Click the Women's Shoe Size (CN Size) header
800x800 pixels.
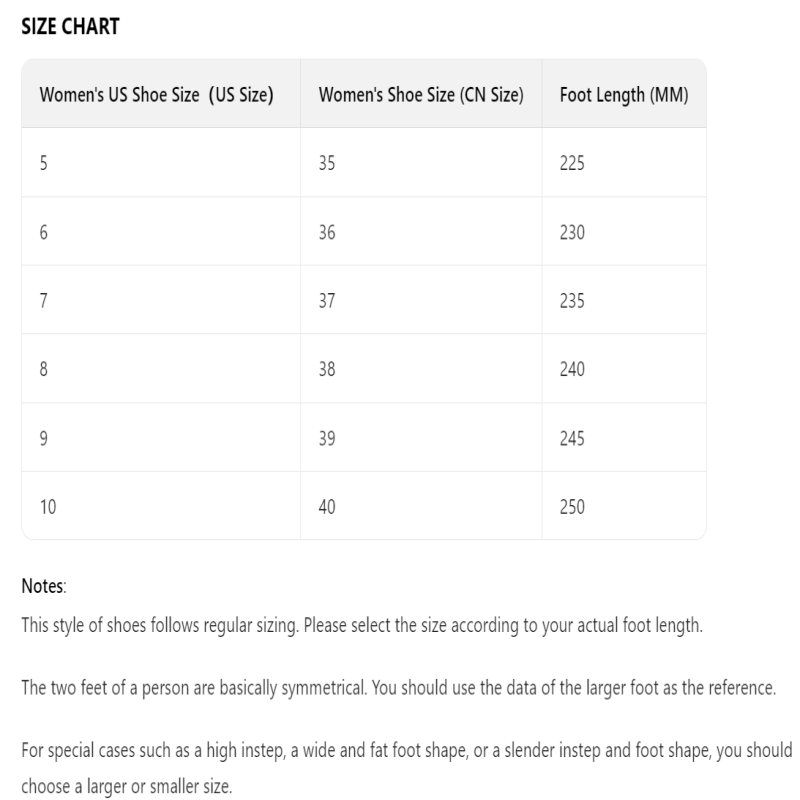(x=421, y=96)
